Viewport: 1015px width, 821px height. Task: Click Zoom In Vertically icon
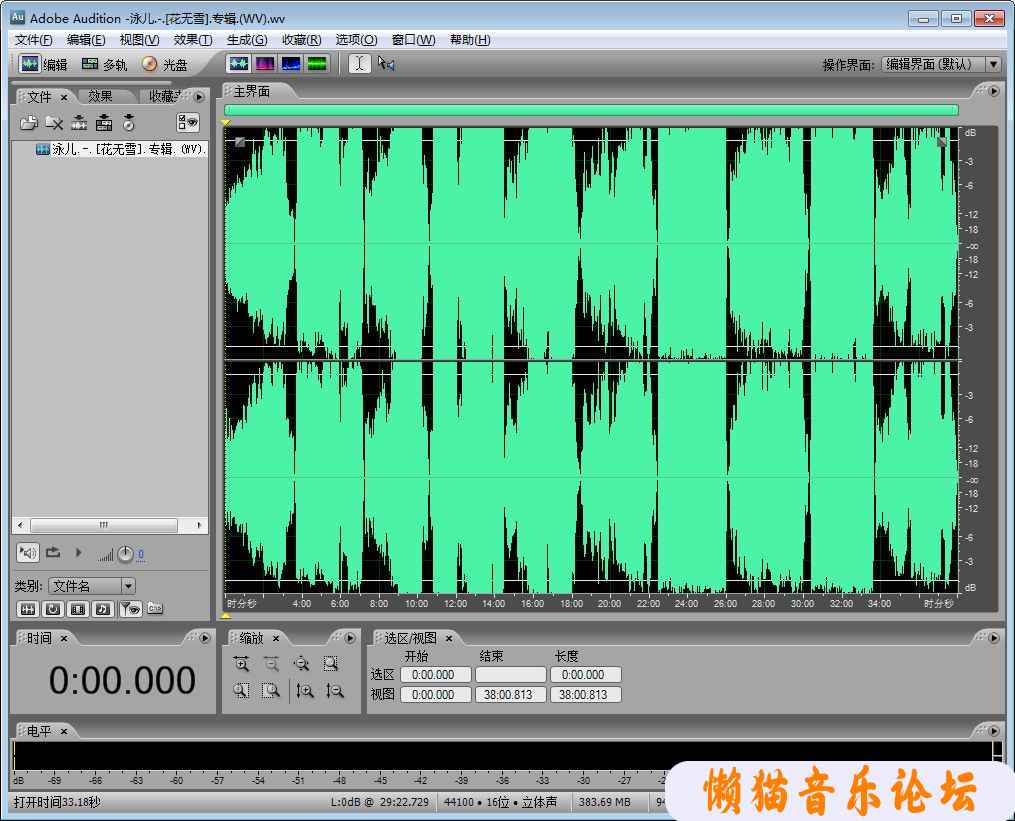click(305, 691)
